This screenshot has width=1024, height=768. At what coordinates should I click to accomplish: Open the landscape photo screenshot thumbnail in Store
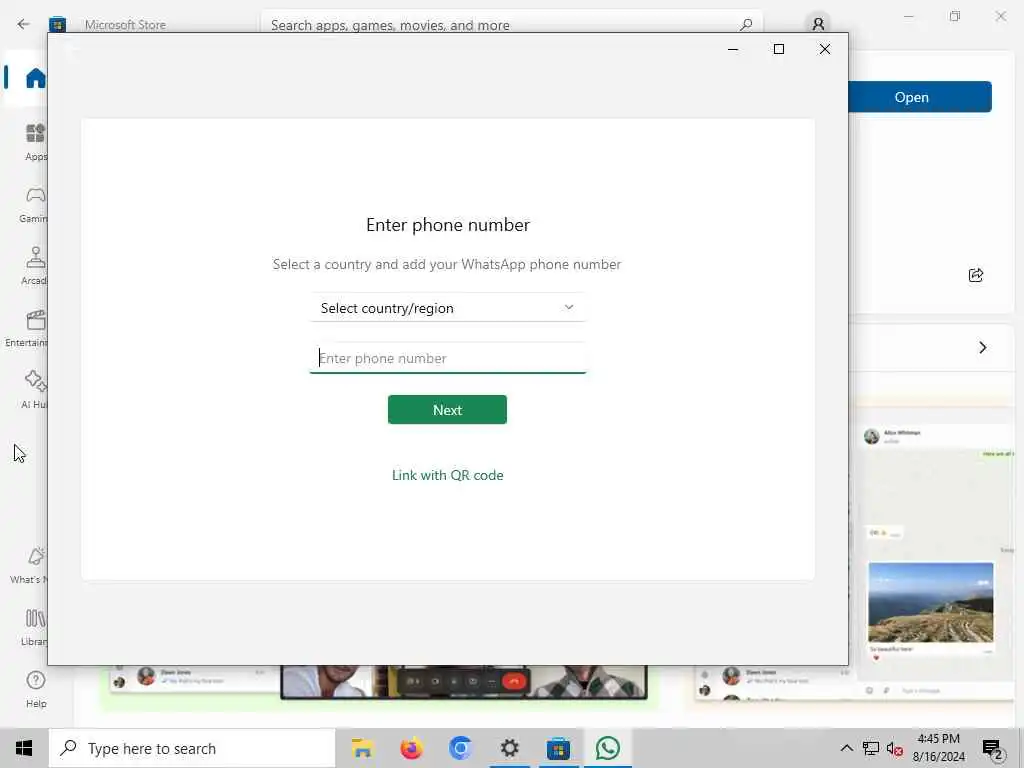[x=931, y=602]
